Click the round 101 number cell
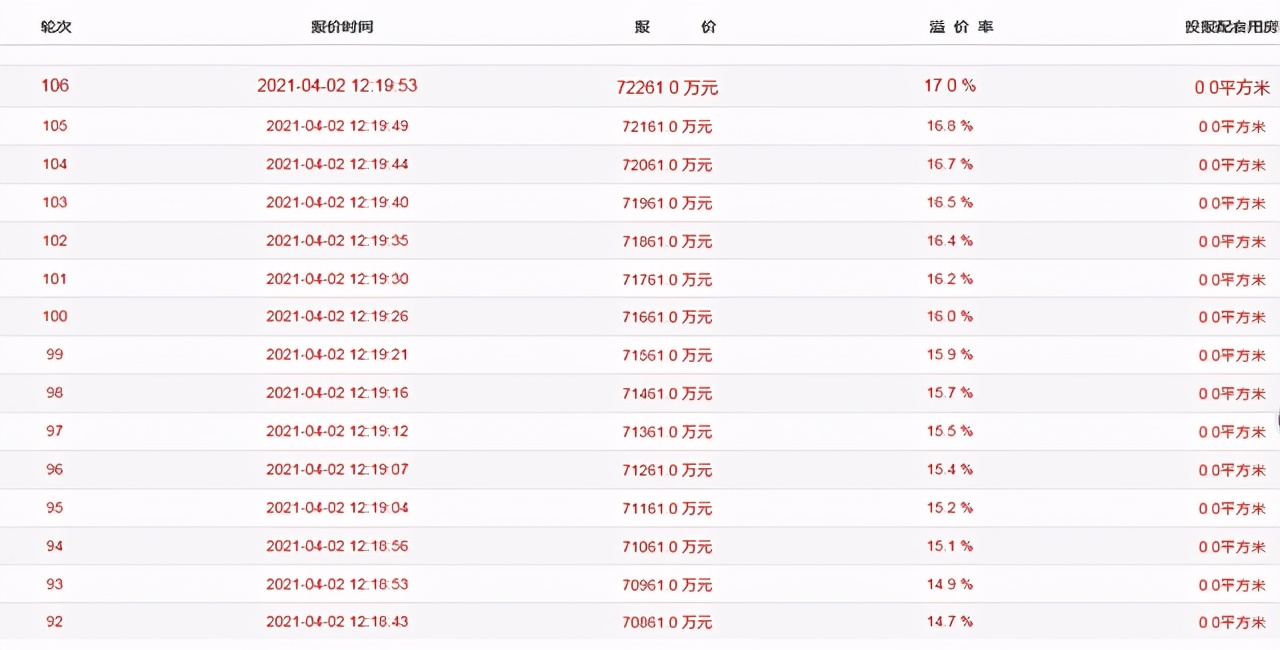This screenshot has height=650, width=1280. pyautogui.click(x=55, y=279)
